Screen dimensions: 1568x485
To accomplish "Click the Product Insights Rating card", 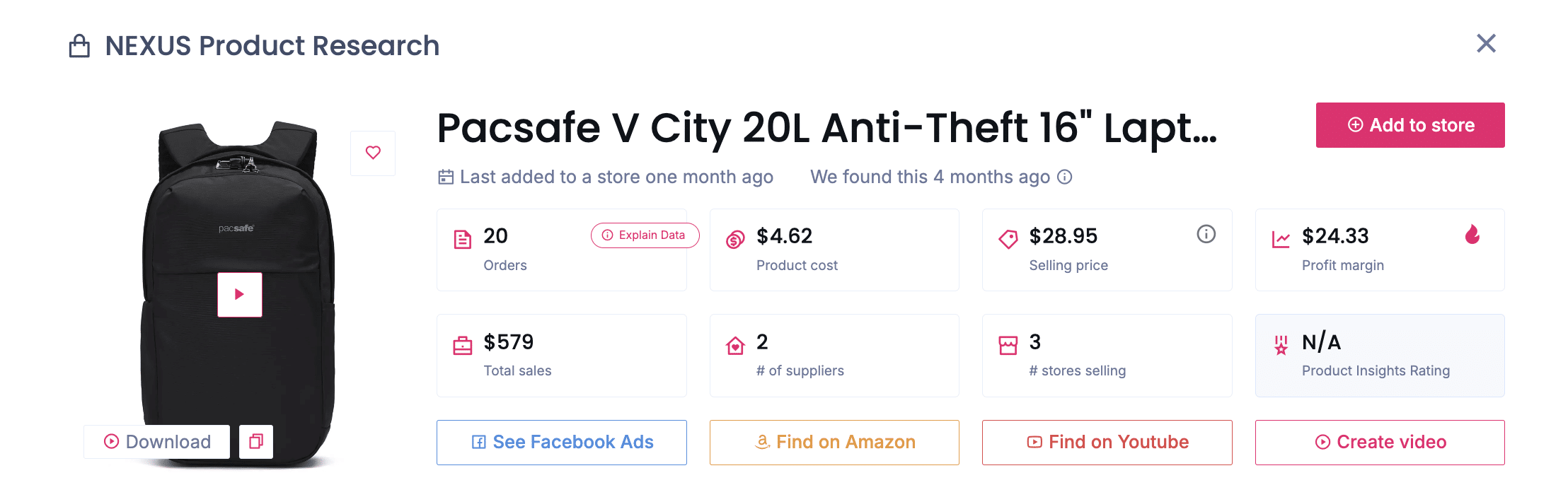I will click(x=1380, y=356).
